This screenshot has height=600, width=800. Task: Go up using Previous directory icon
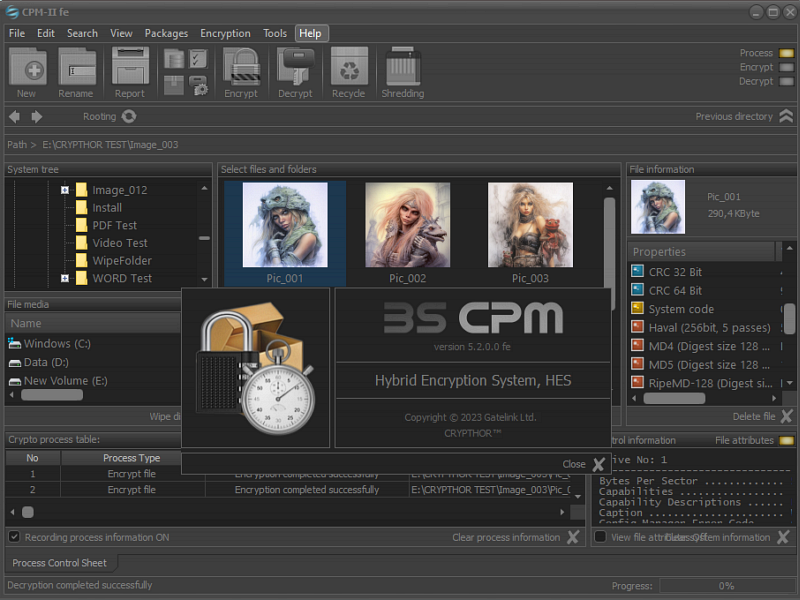click(786, 117)
